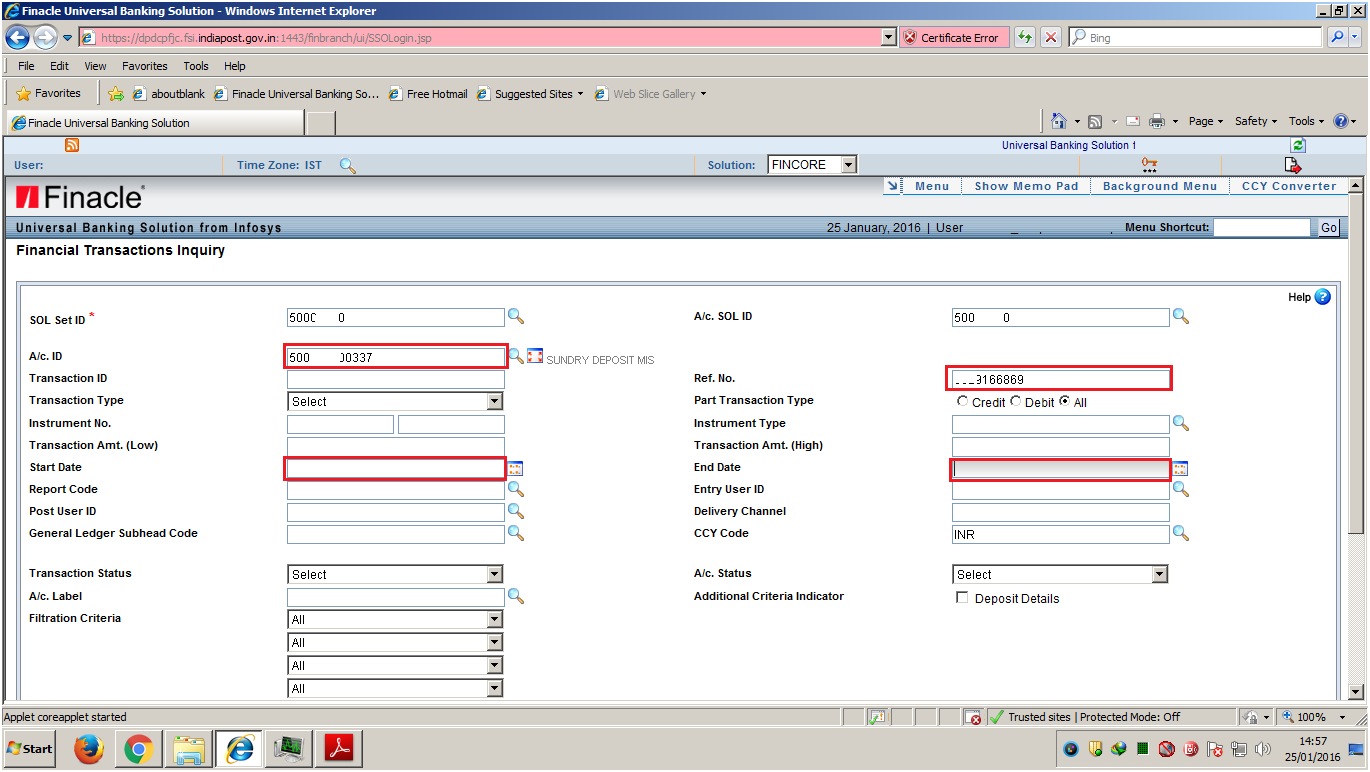1370x772 pixels.
Task: Click the sign-out document icon top right
Action: click(1293, 166)
